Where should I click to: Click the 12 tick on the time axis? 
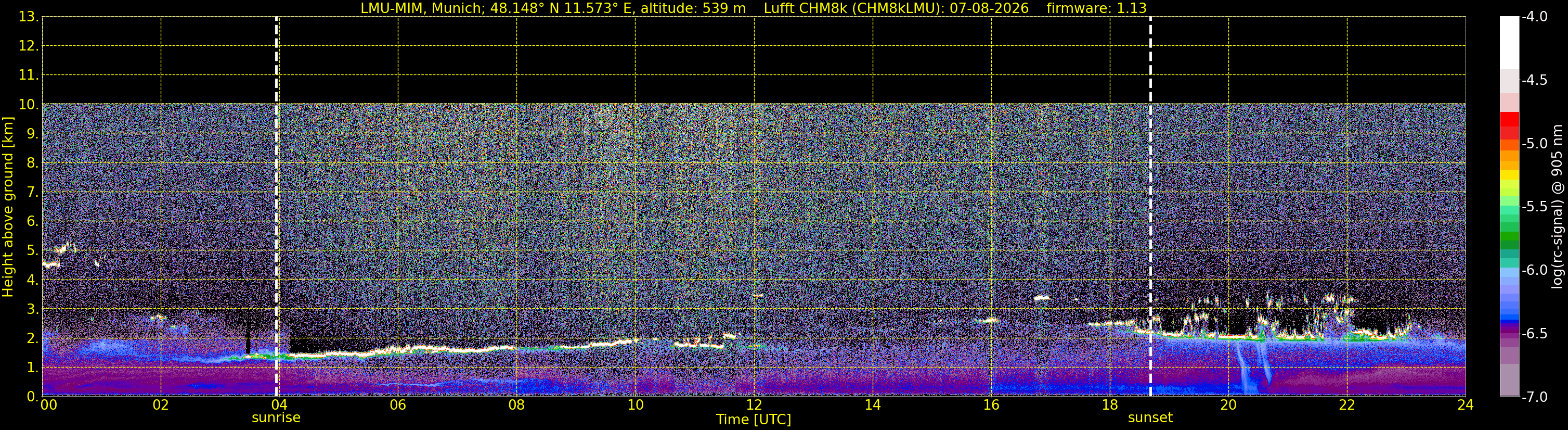click(x=754, y=405)
